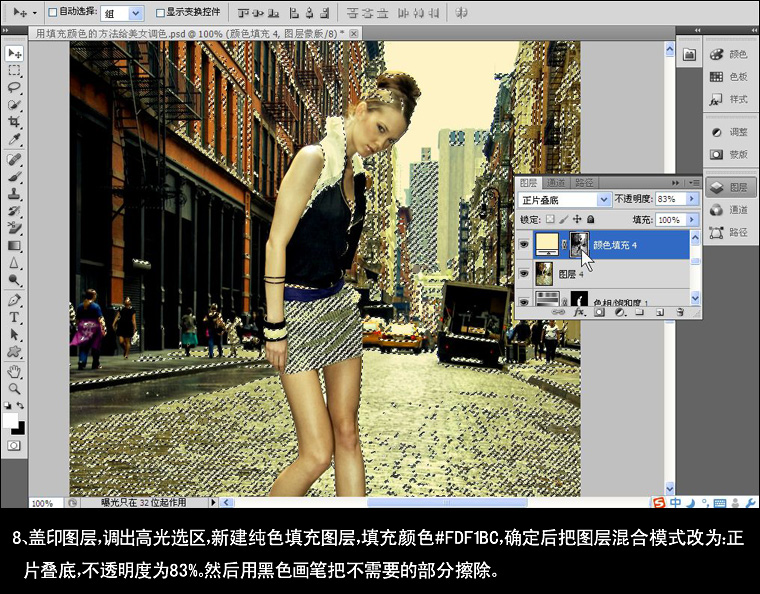
Task: Select the Gradient tool
Action: pyautogui.click(x=14, y=246)
